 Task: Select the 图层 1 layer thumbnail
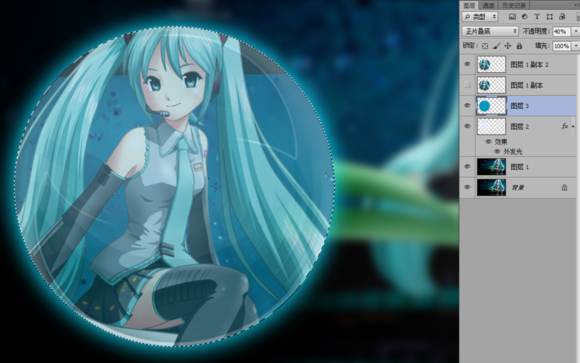(491, 167)
